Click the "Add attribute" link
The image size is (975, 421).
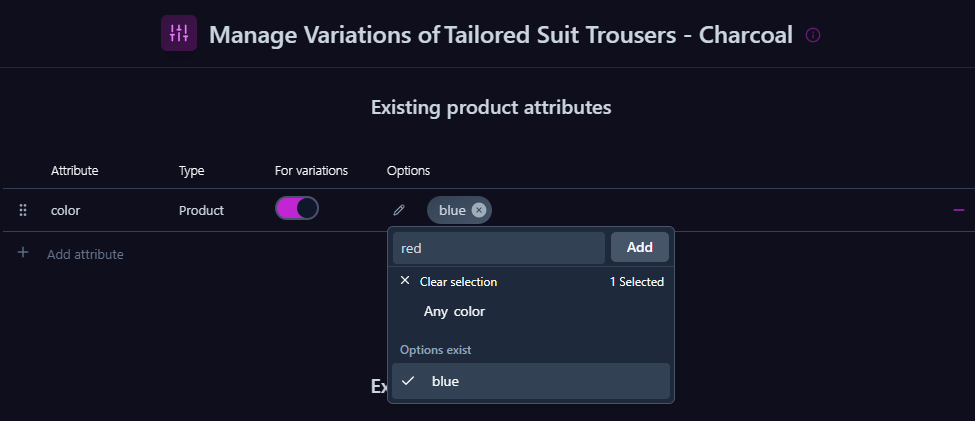pos(85,254)
